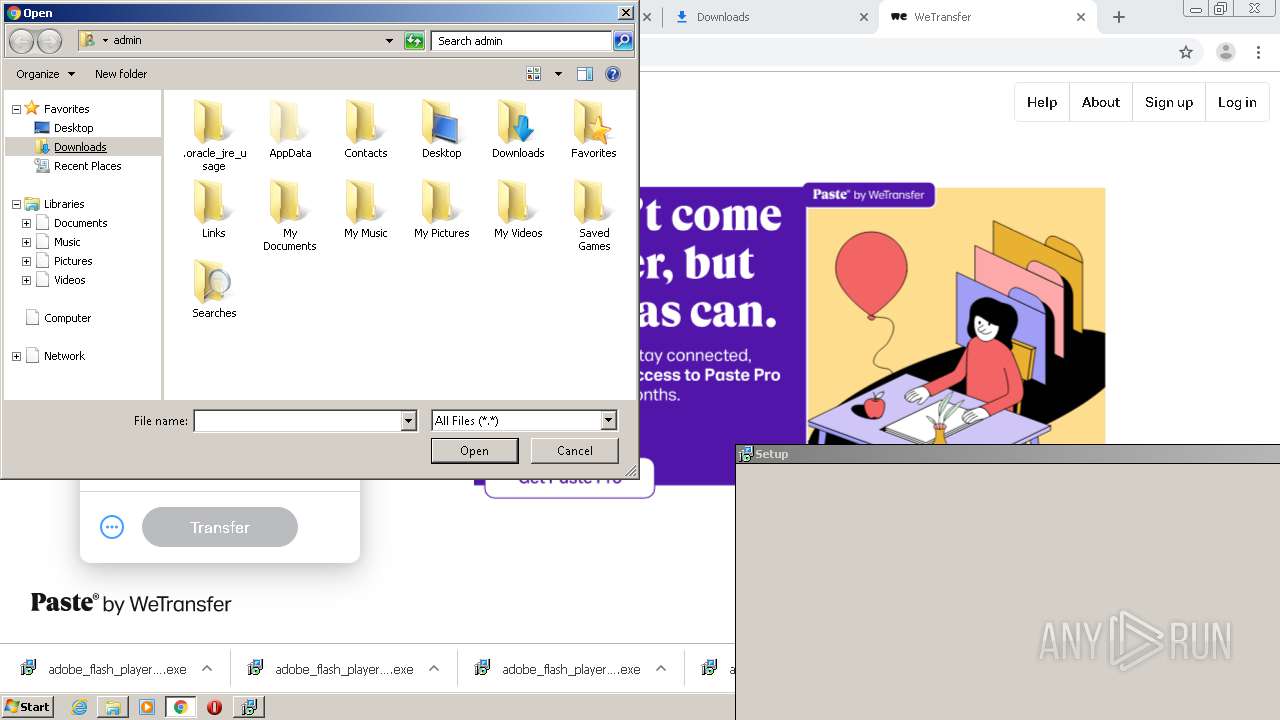Expand the Videos library node
The width and height of the screenshot is (1280, 720).
(26, 280)
